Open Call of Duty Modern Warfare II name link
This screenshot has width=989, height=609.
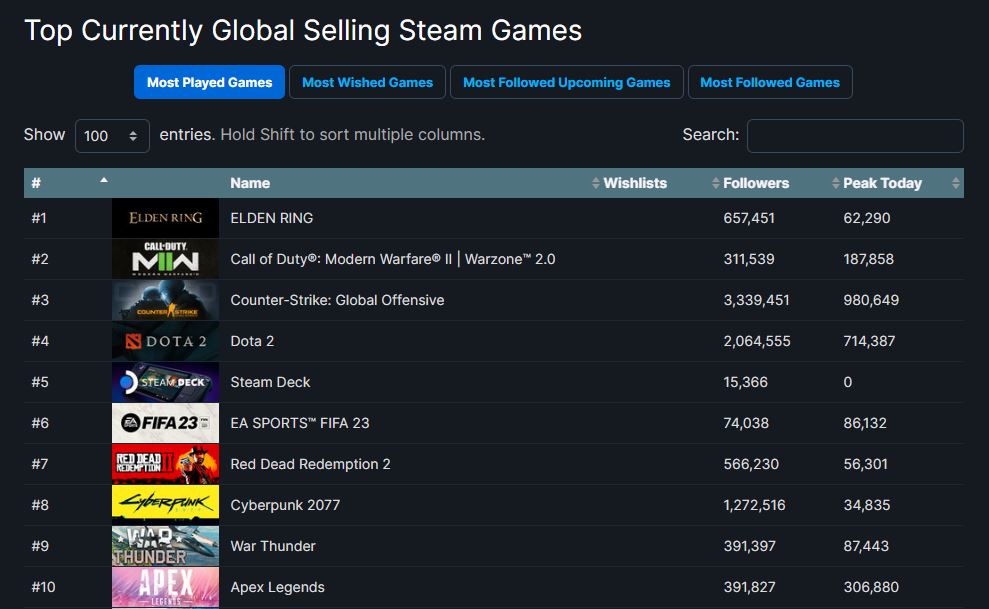(x=393, y=259)
